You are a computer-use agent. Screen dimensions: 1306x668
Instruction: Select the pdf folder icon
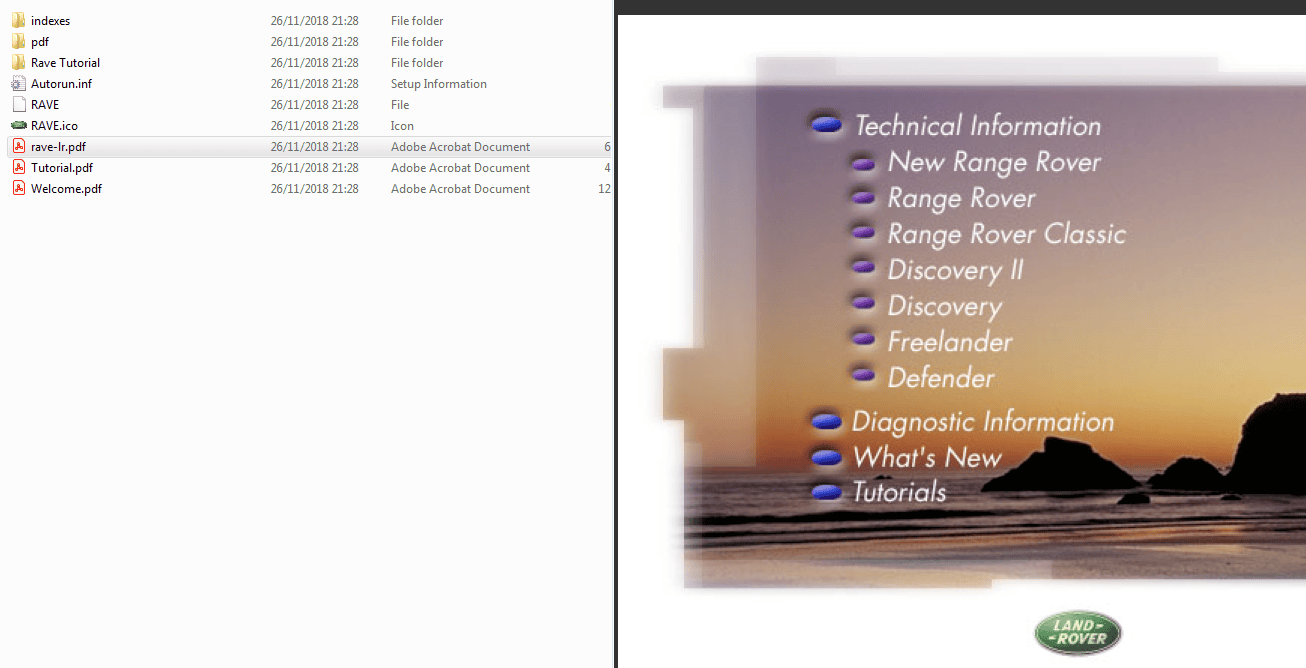pos(19,42)
